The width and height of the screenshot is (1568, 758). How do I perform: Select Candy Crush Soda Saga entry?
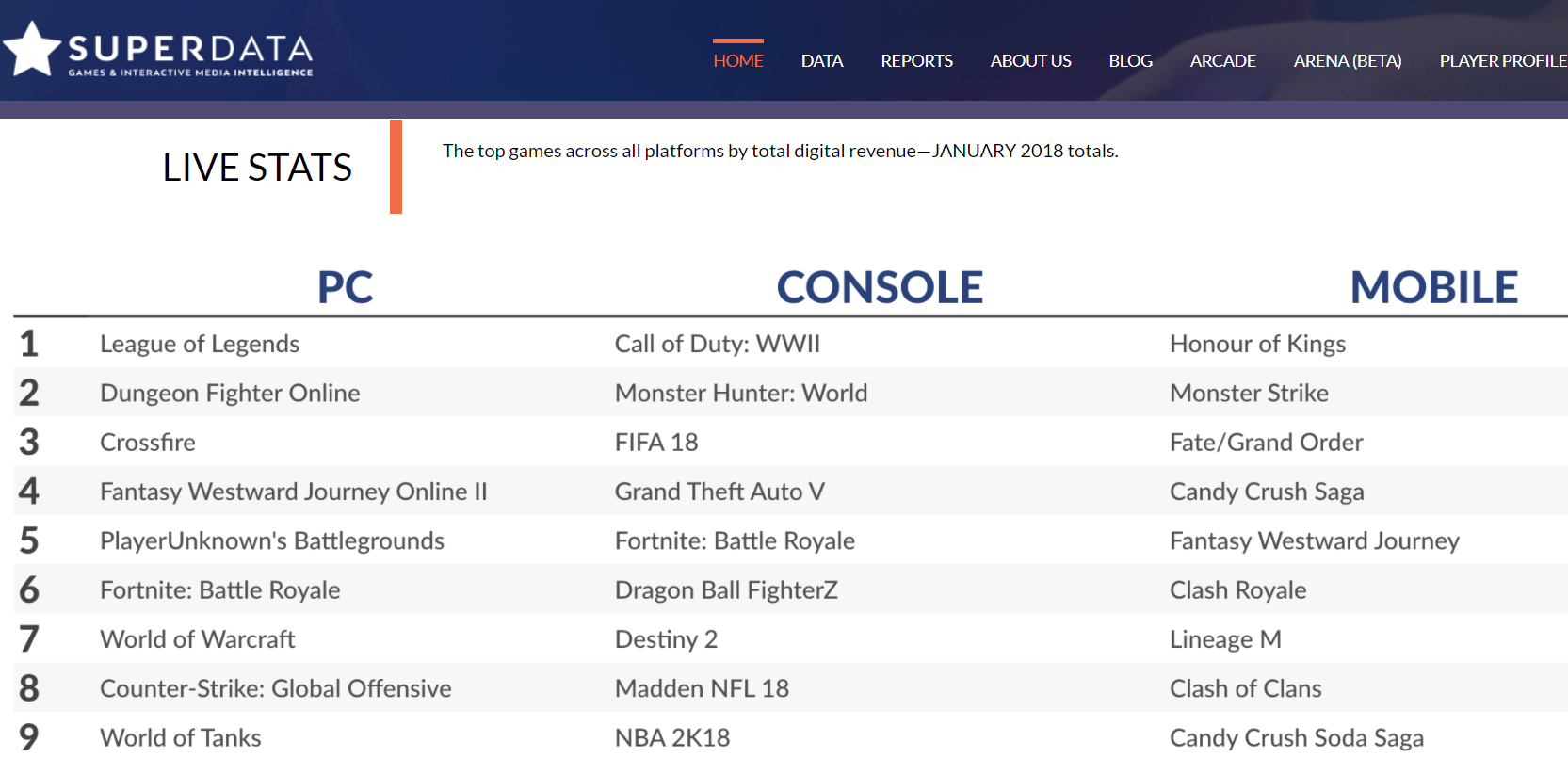point(1297,737)
